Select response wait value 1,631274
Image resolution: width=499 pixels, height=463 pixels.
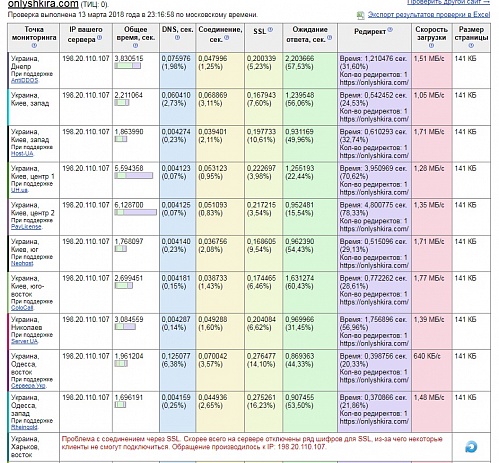[x=300, y=278]
